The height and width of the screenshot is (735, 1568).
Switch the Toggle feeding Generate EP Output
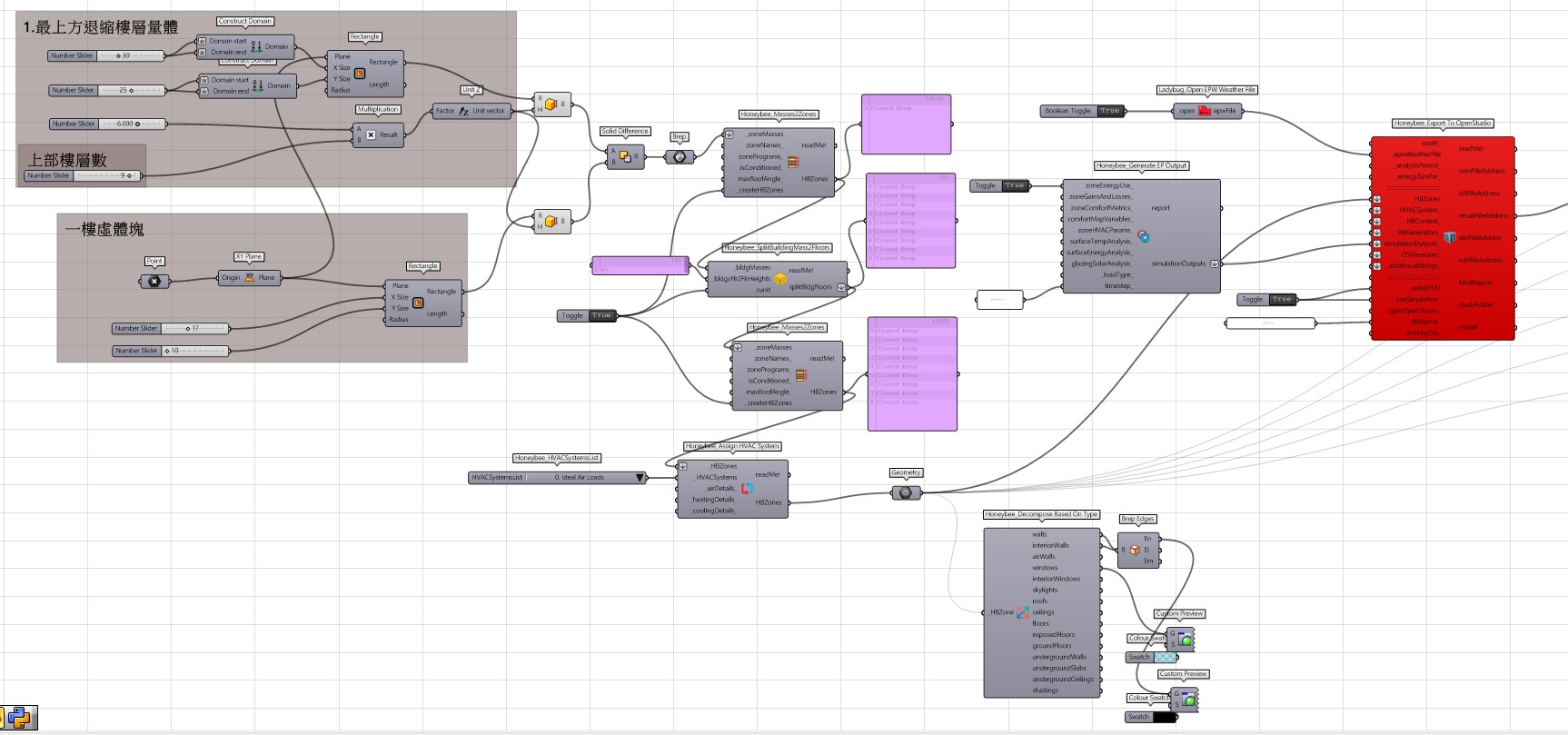[x=1014, y=185]
